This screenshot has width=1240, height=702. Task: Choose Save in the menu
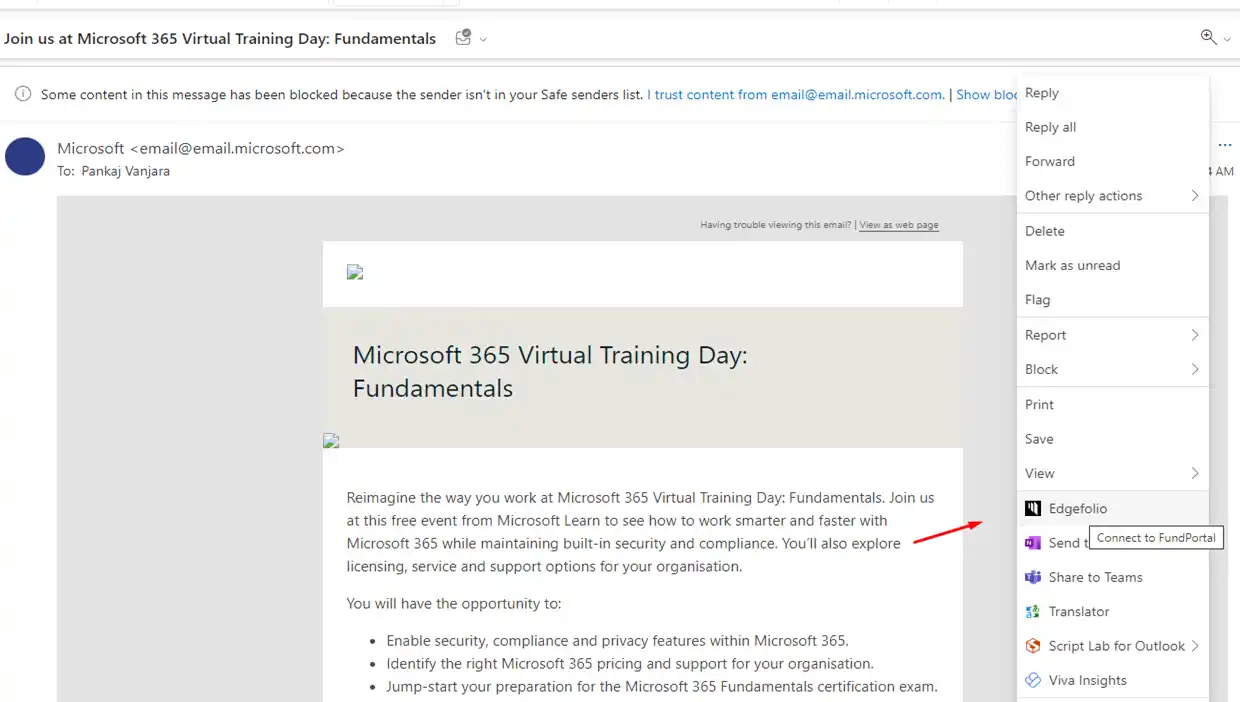click(x=1113, y=439)
